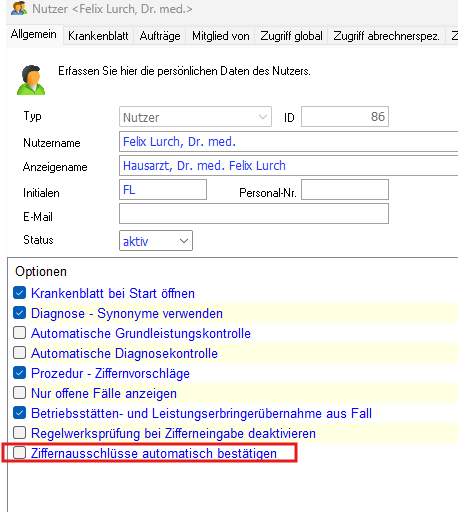Enable Automatische Diagnosekontrolle checkbox
Image resolution: width=458 pixels, height=512 pixels.
20,353
